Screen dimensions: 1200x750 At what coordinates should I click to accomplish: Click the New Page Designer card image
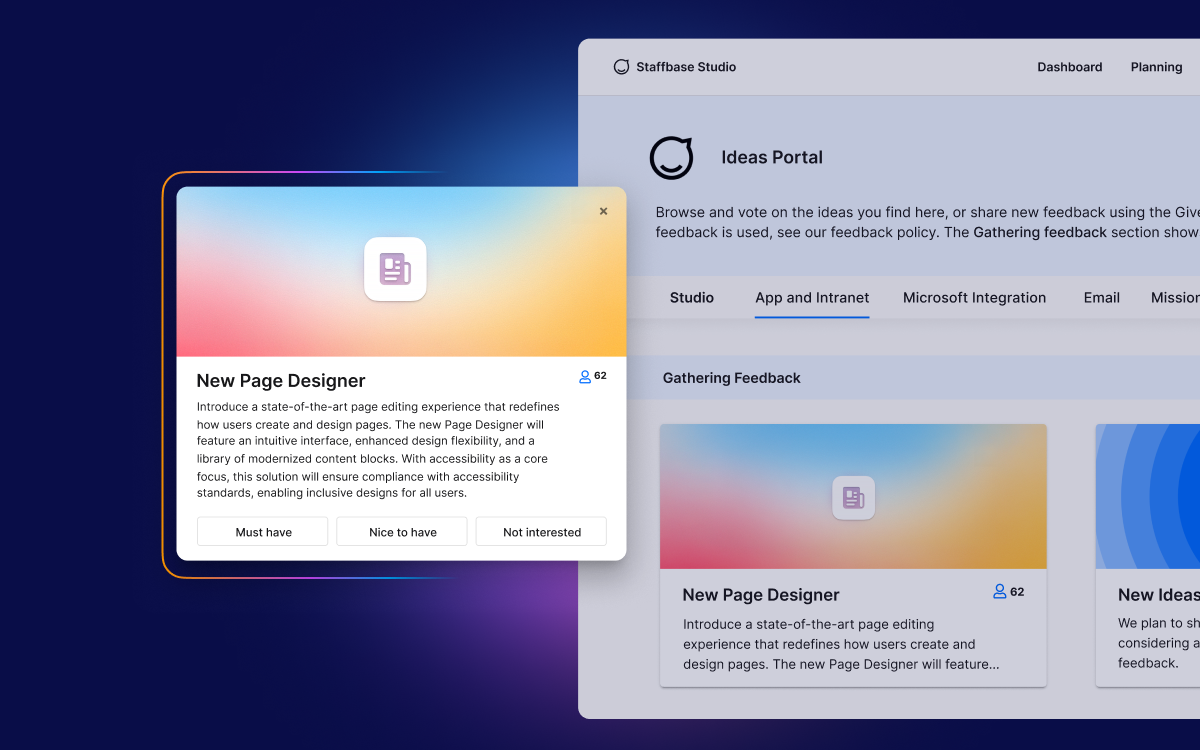pos(853,497)
